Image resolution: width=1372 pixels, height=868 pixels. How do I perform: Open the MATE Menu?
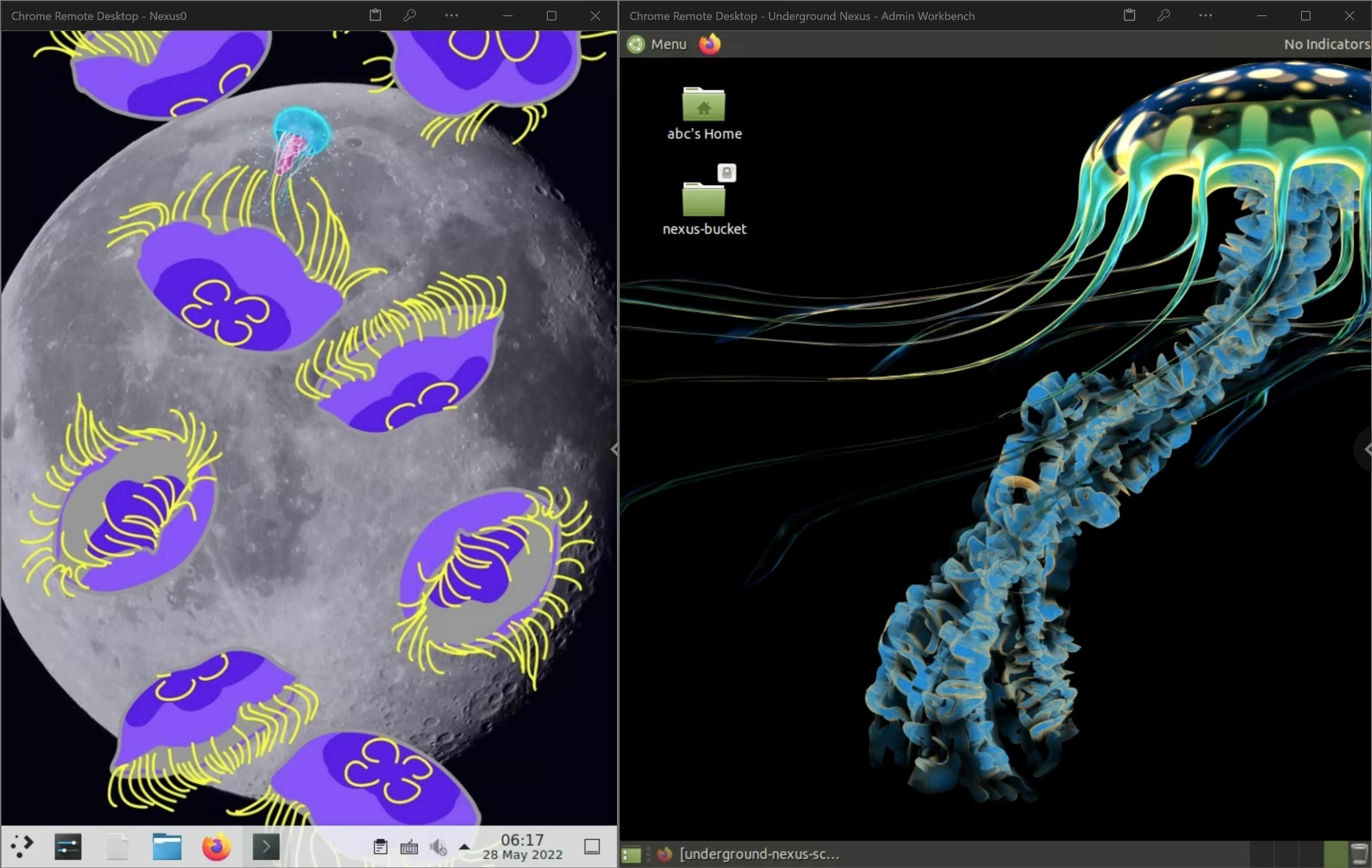[657, 44]
